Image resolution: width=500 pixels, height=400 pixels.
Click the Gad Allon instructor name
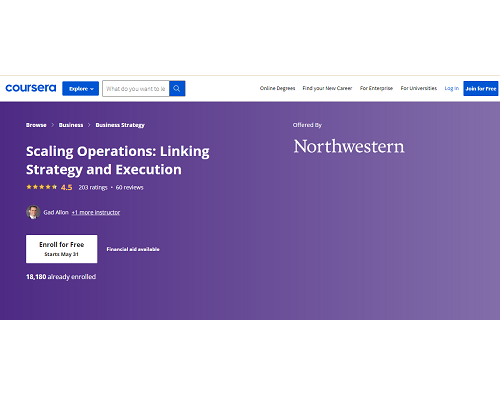[56, 212]
